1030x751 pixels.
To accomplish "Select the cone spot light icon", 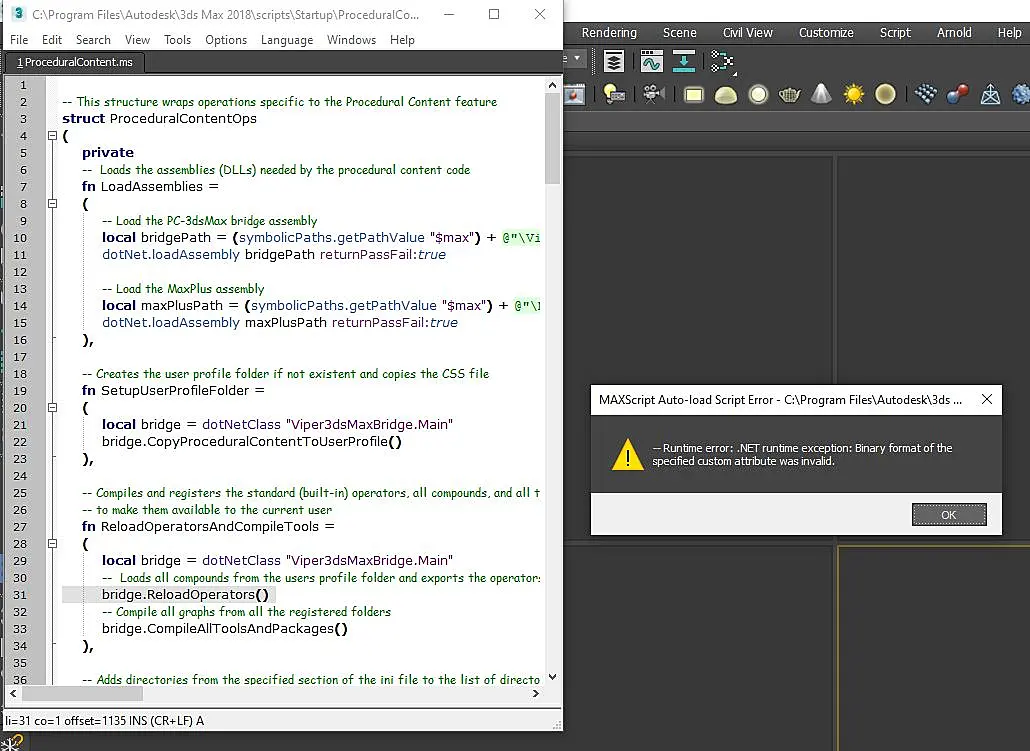I will tap(821, 94).
